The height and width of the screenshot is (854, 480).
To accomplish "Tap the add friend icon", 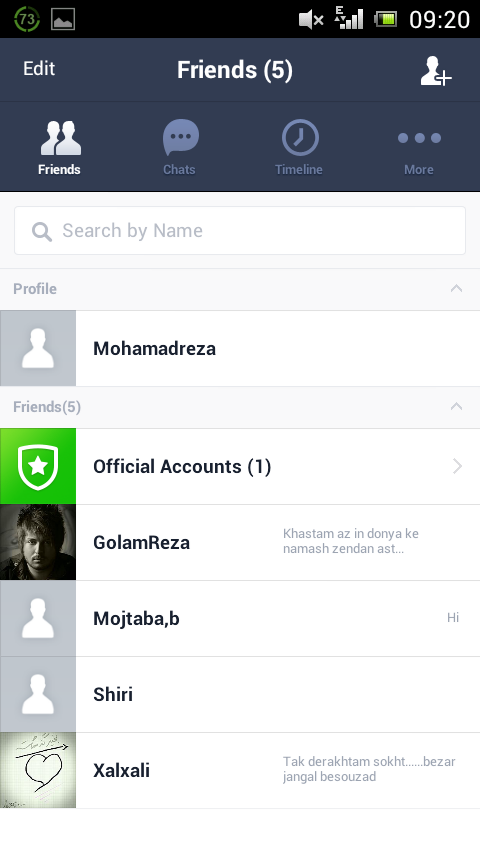I will (436, 71).
